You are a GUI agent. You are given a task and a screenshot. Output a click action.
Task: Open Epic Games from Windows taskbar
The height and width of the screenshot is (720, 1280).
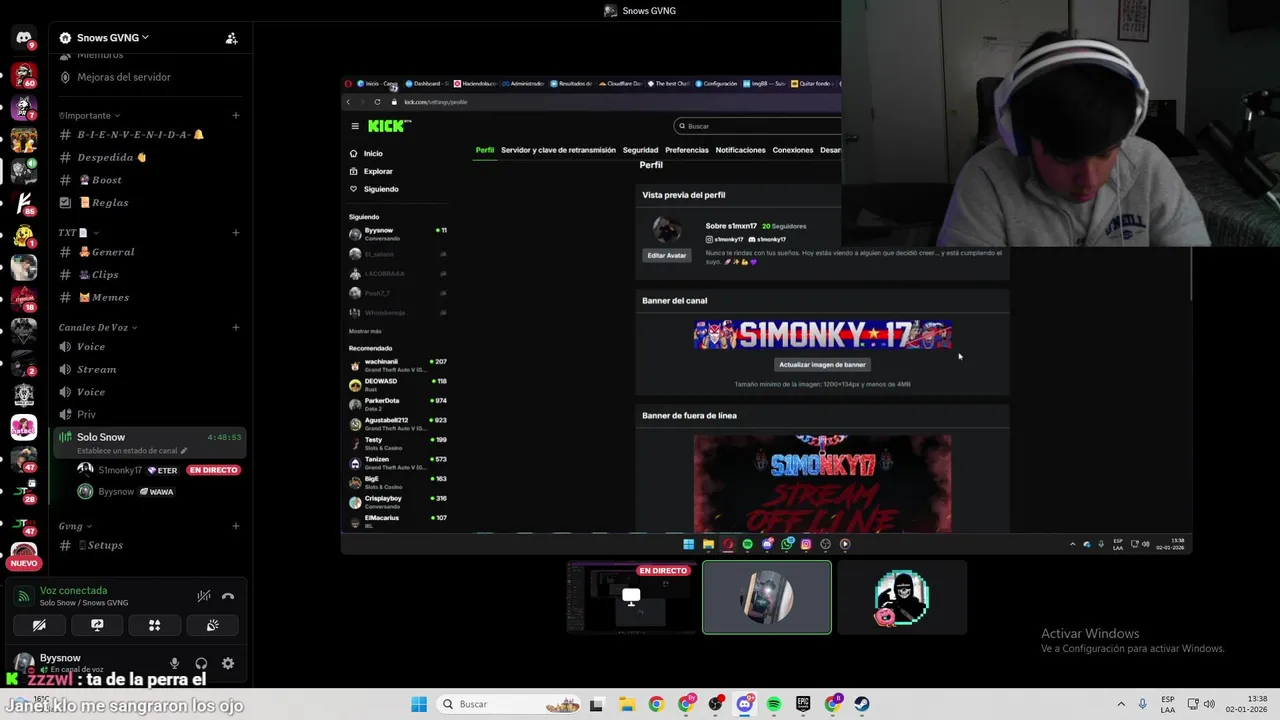coord(803,704)
